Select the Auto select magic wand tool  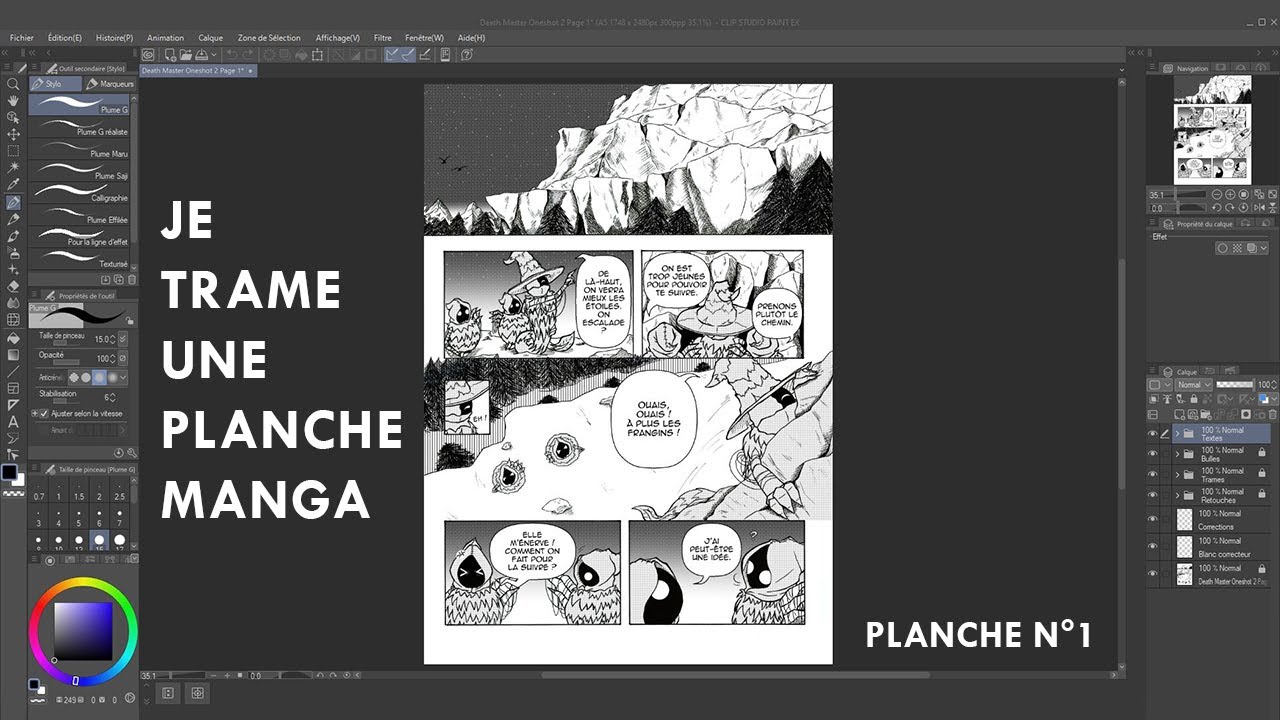coord(13,168)
